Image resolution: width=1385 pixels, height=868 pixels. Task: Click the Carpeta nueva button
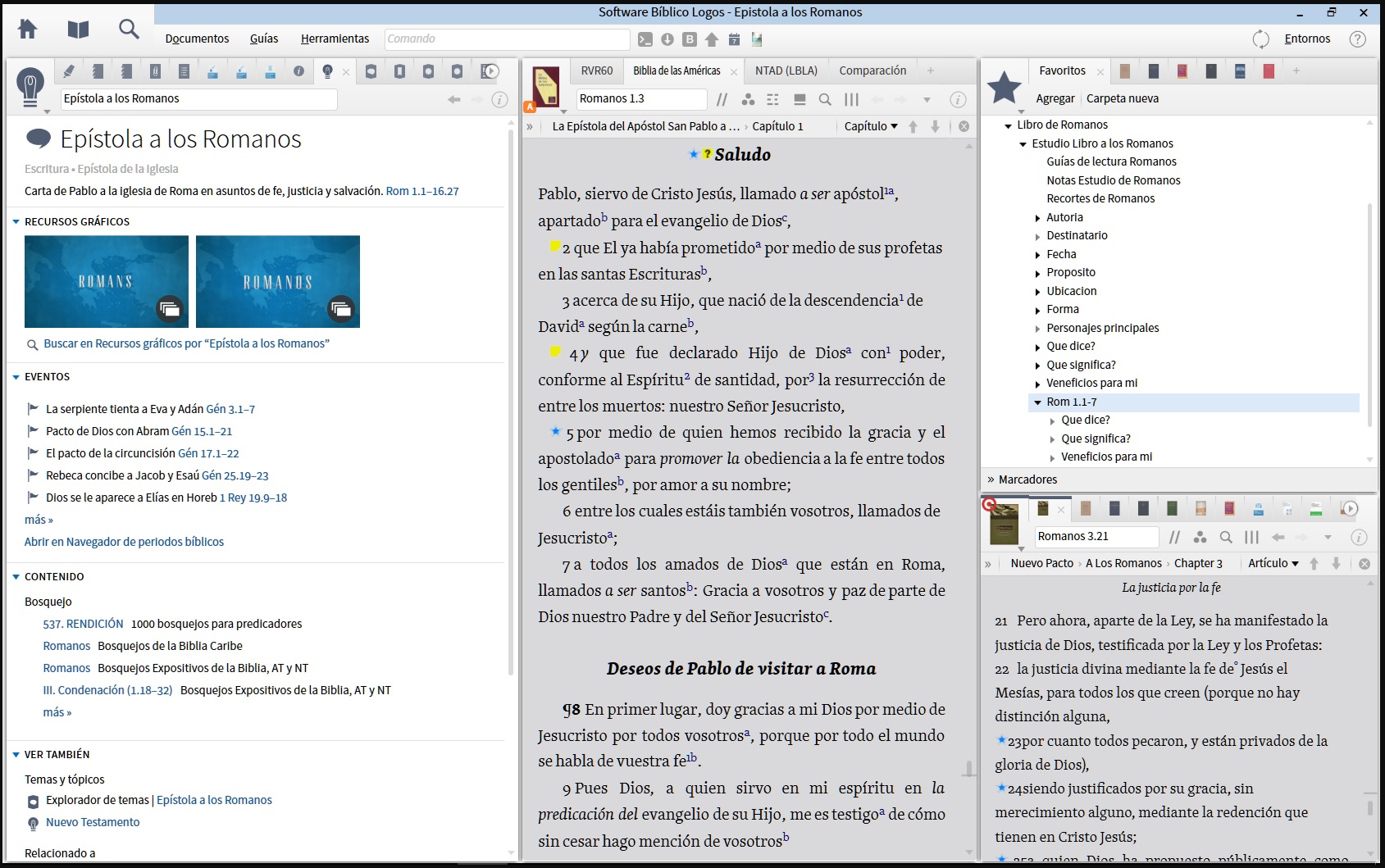(1123, 98)
